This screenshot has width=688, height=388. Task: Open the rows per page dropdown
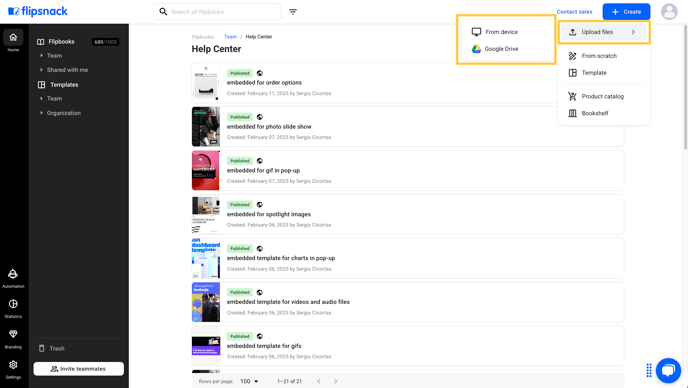249,381
